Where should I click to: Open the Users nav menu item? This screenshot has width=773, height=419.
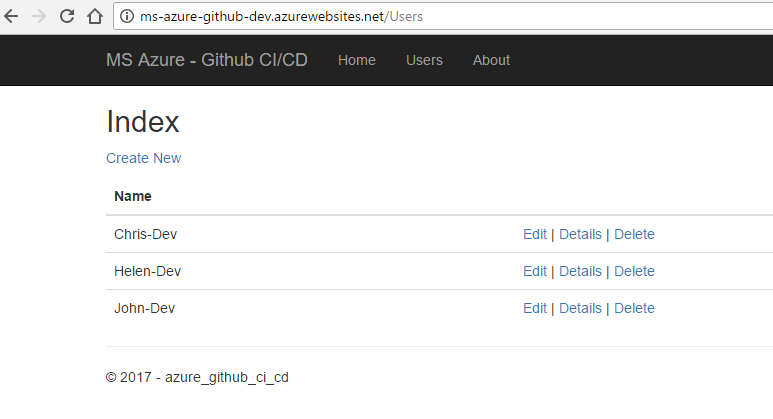pos(424,60)
